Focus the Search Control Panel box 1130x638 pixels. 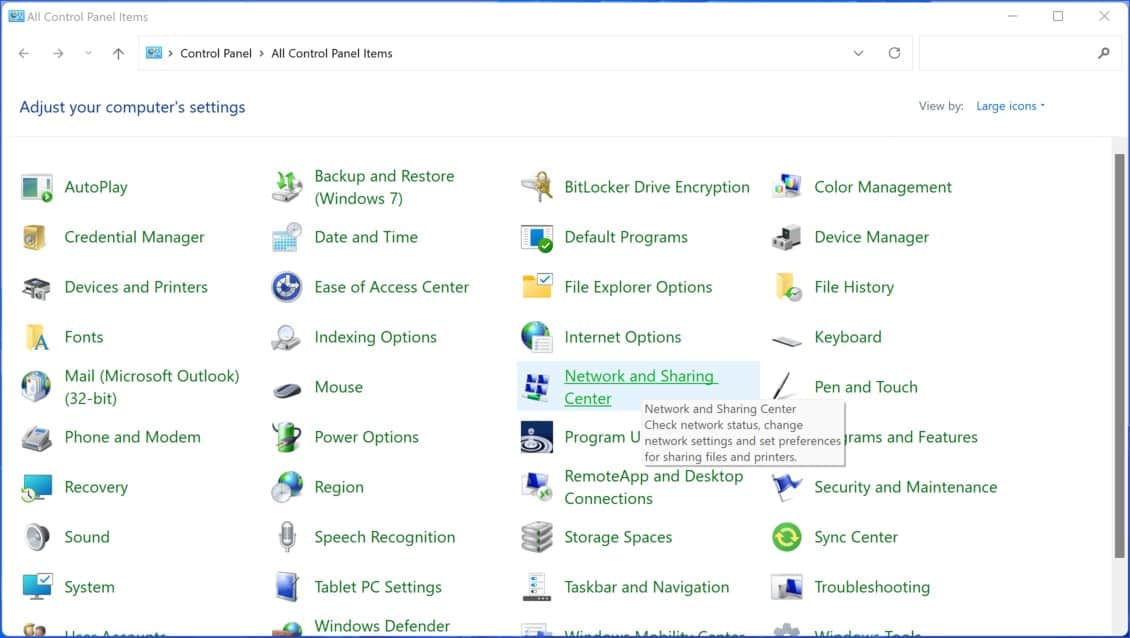tap(1020, 53)
